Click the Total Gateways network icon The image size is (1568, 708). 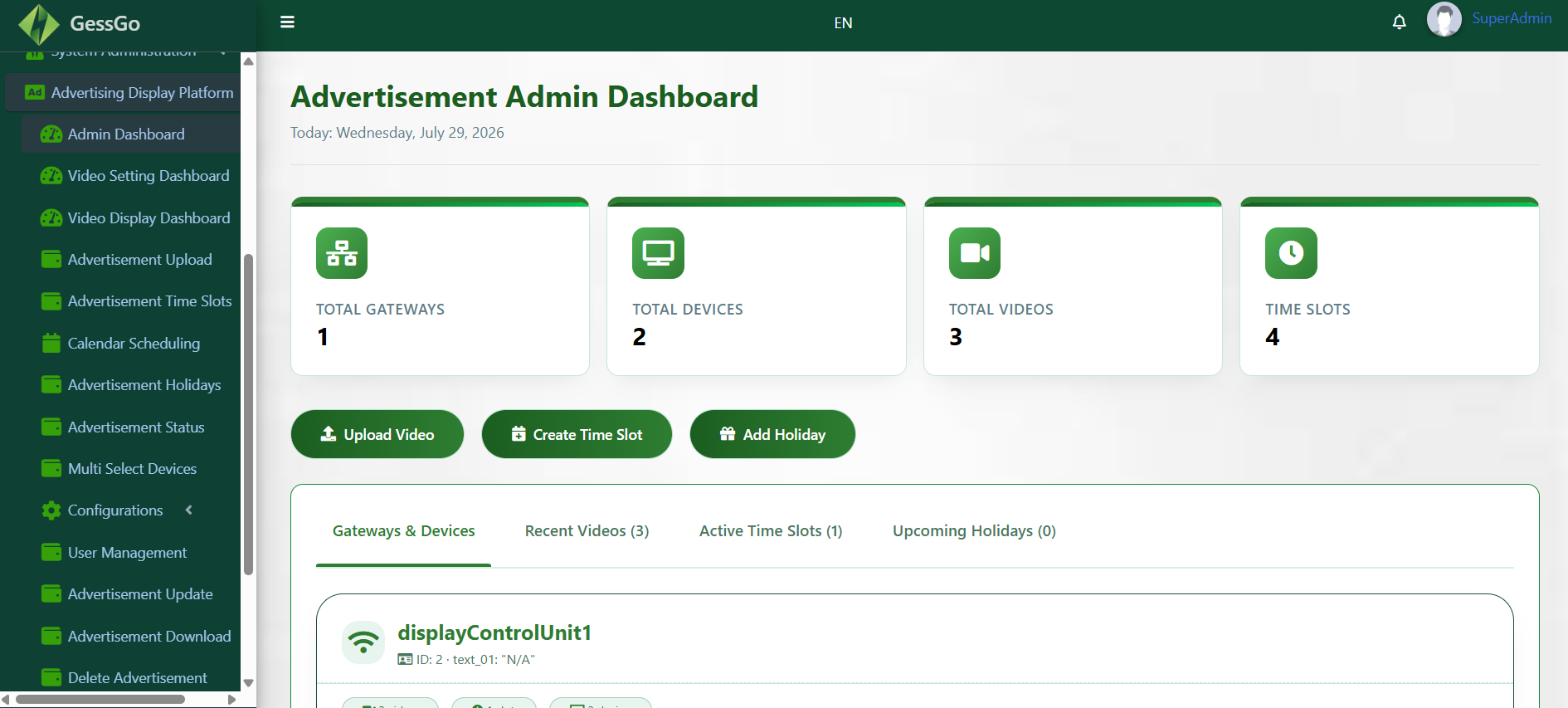[x=342, y=253]
